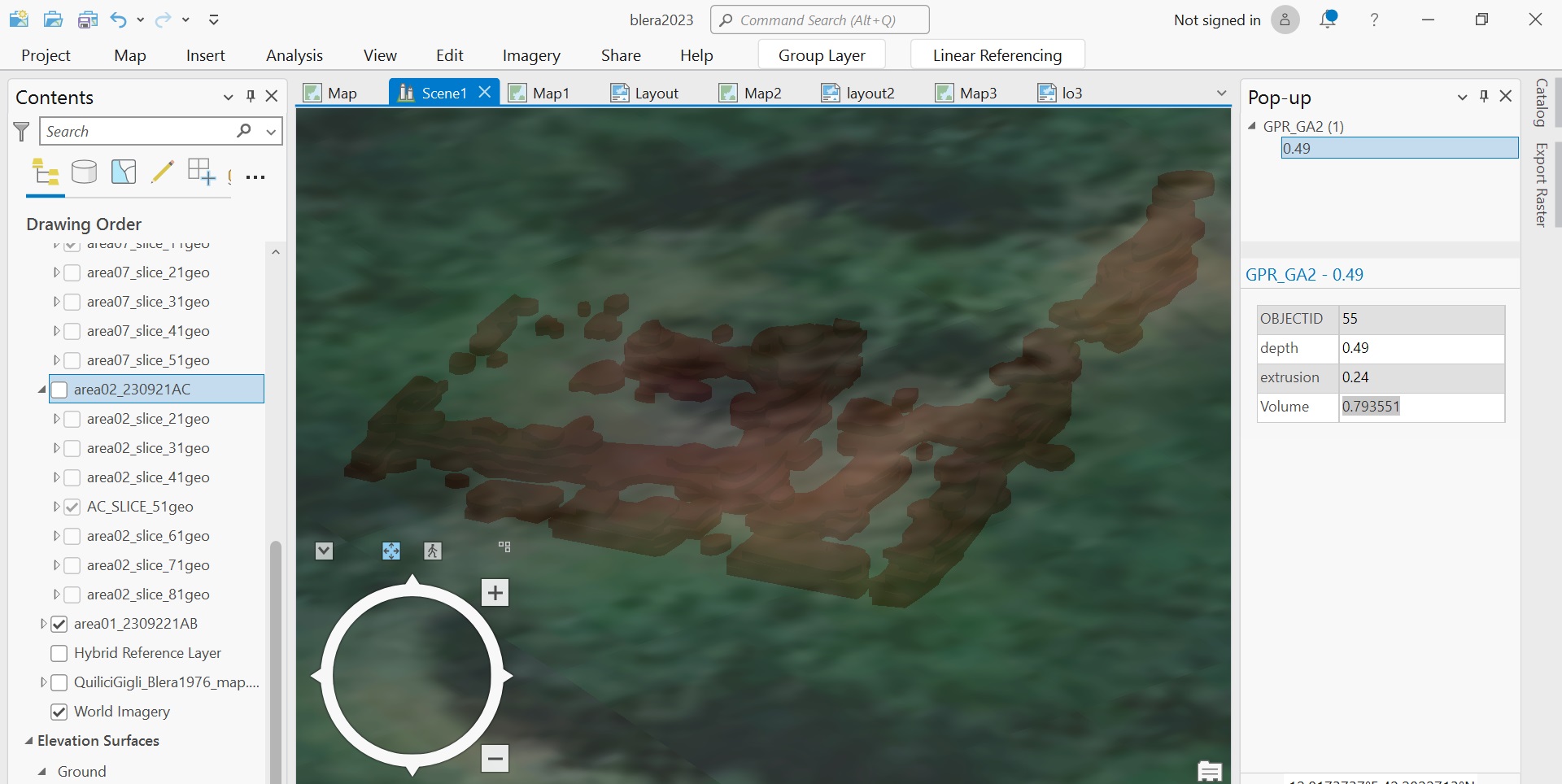
Task: Collapse the GPR_GA2 group in Pop-up
Action: (1253, 126)
